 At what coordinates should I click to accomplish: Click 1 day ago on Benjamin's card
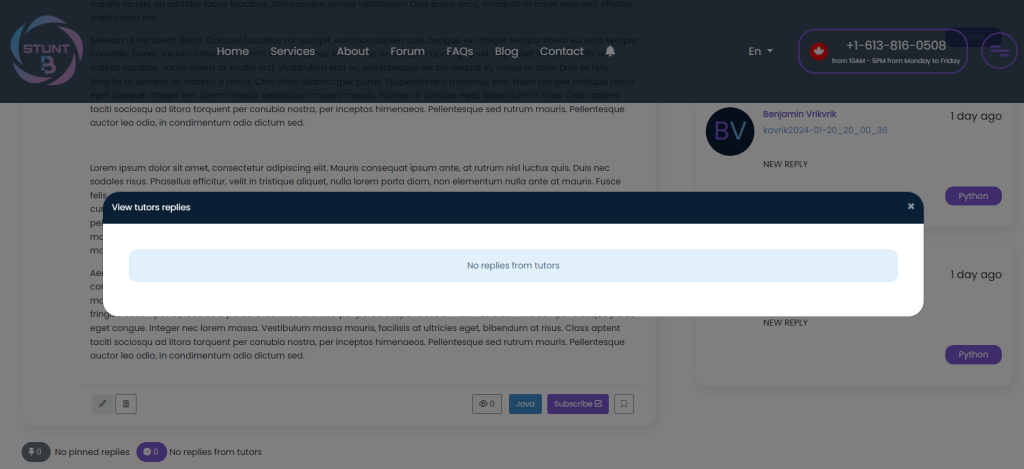click(x=976, y=116)
